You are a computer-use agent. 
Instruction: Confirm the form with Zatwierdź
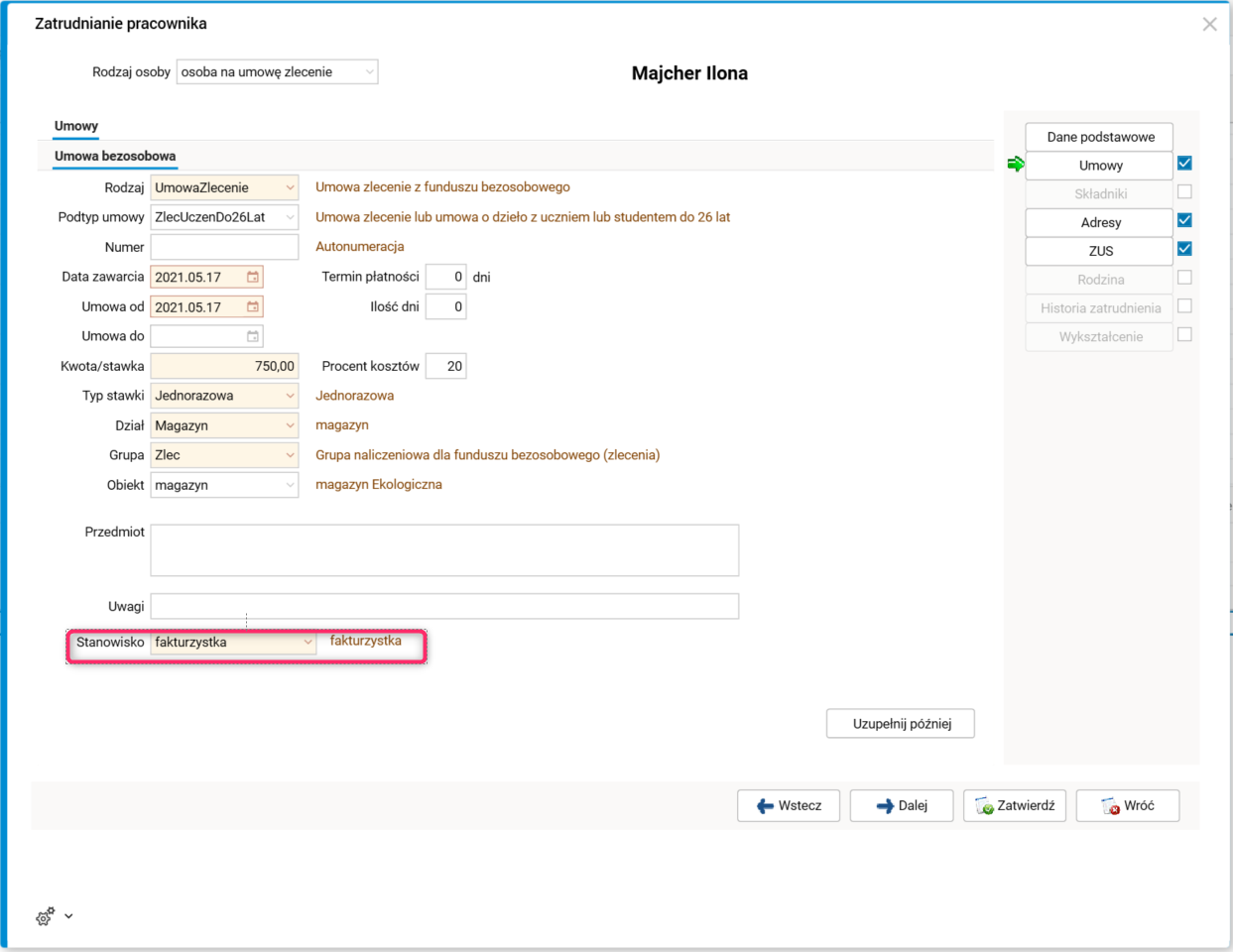point(1015,805)
